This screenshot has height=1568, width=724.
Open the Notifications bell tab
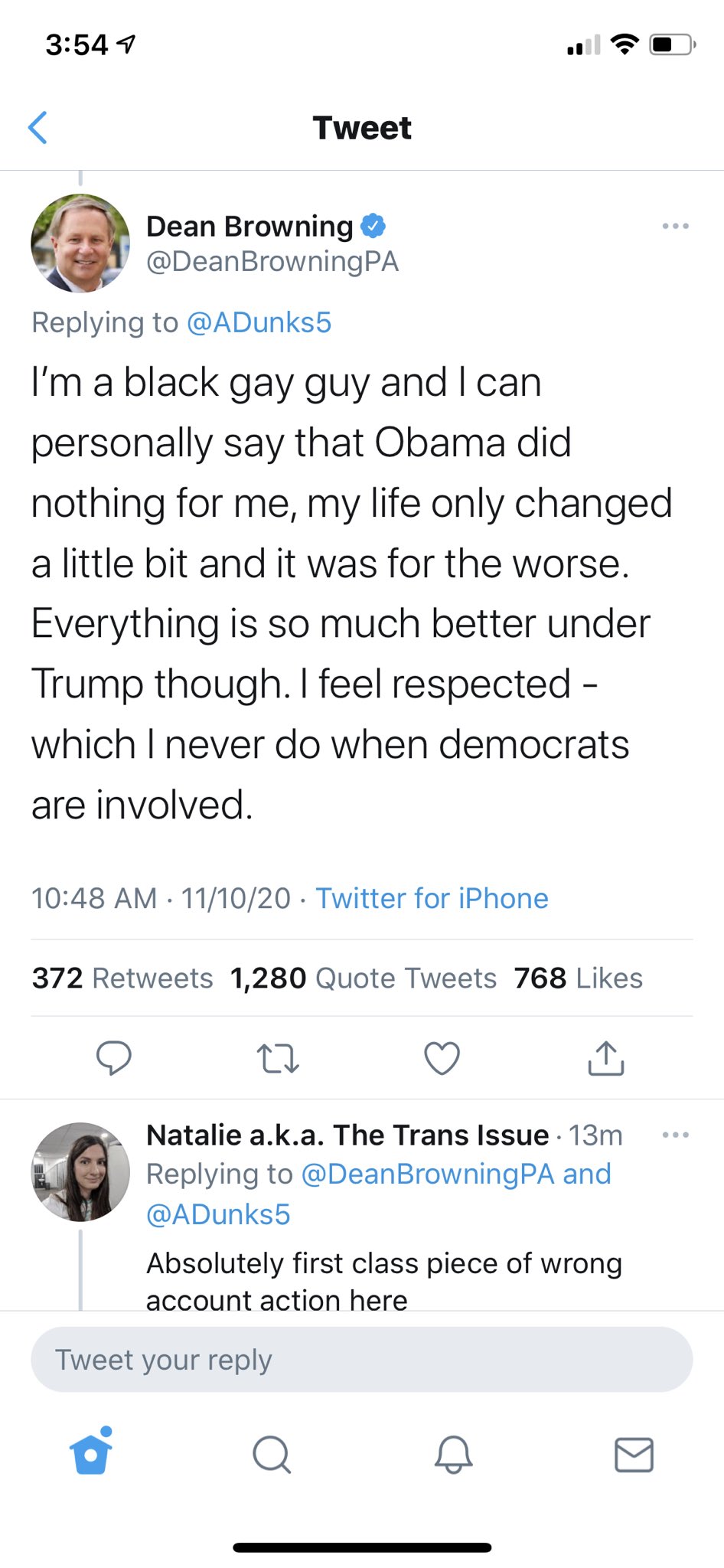pos(453,1453)
